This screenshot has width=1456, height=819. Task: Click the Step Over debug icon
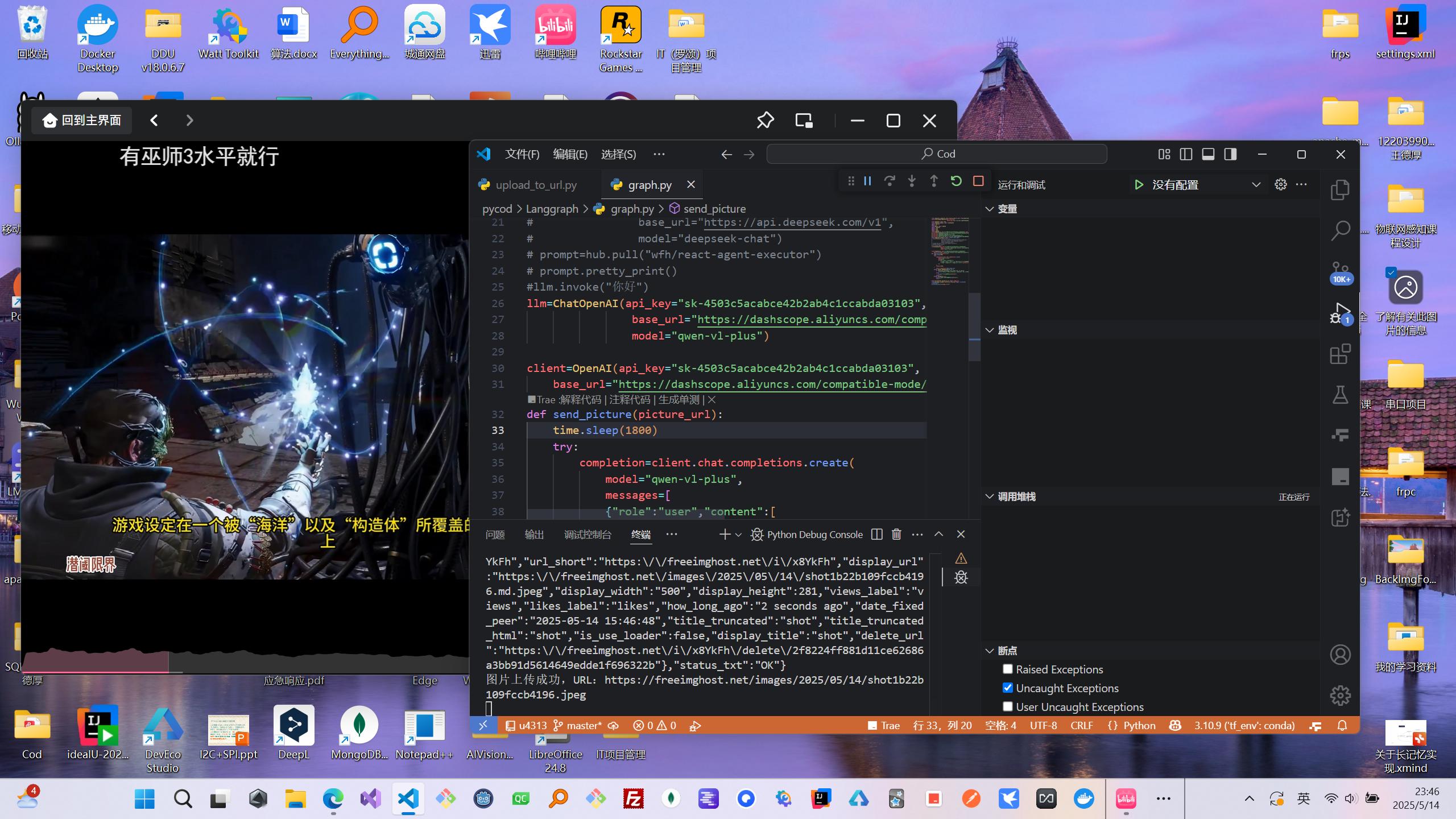890,181
